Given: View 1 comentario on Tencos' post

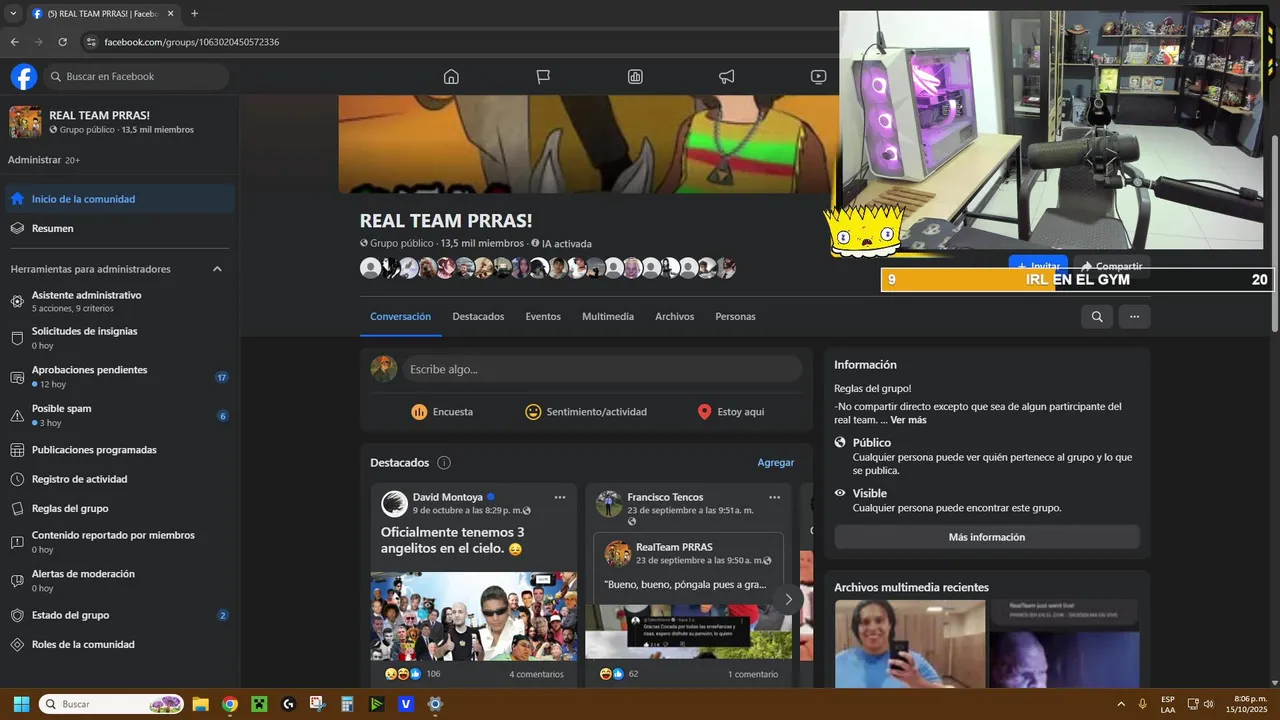Looking at the screenshot, I should 753,674.
